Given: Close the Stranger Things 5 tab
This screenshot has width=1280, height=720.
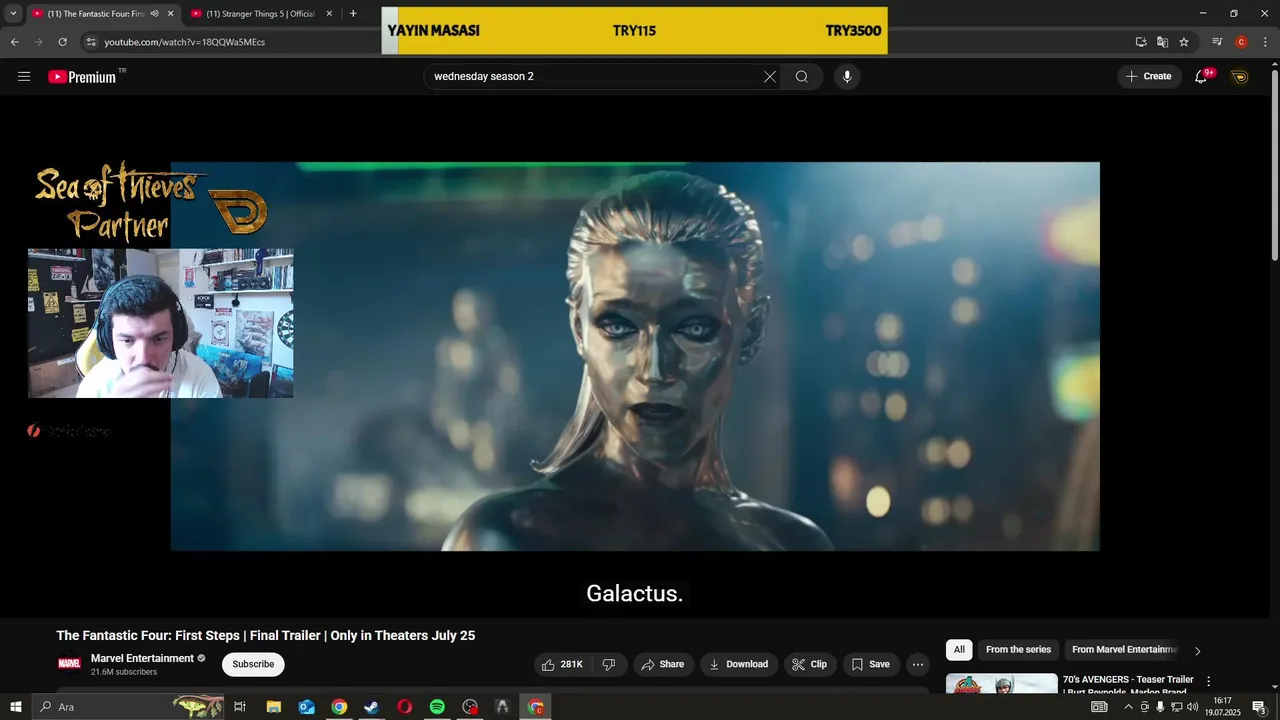Looking at the screenshot, I should coord(329,14).
